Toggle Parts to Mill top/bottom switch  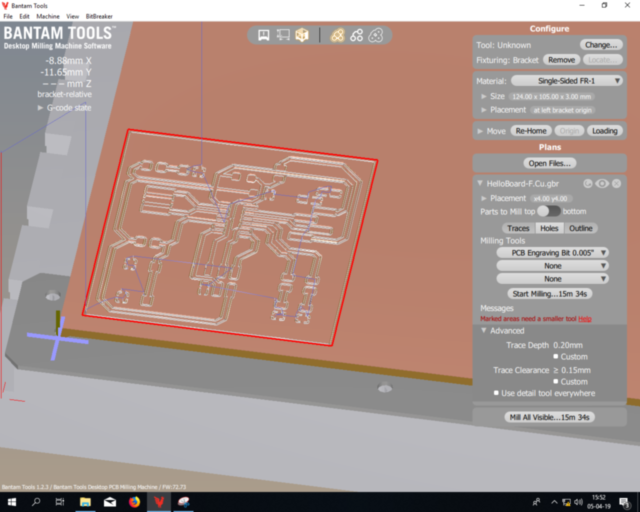tap(549, 211)
